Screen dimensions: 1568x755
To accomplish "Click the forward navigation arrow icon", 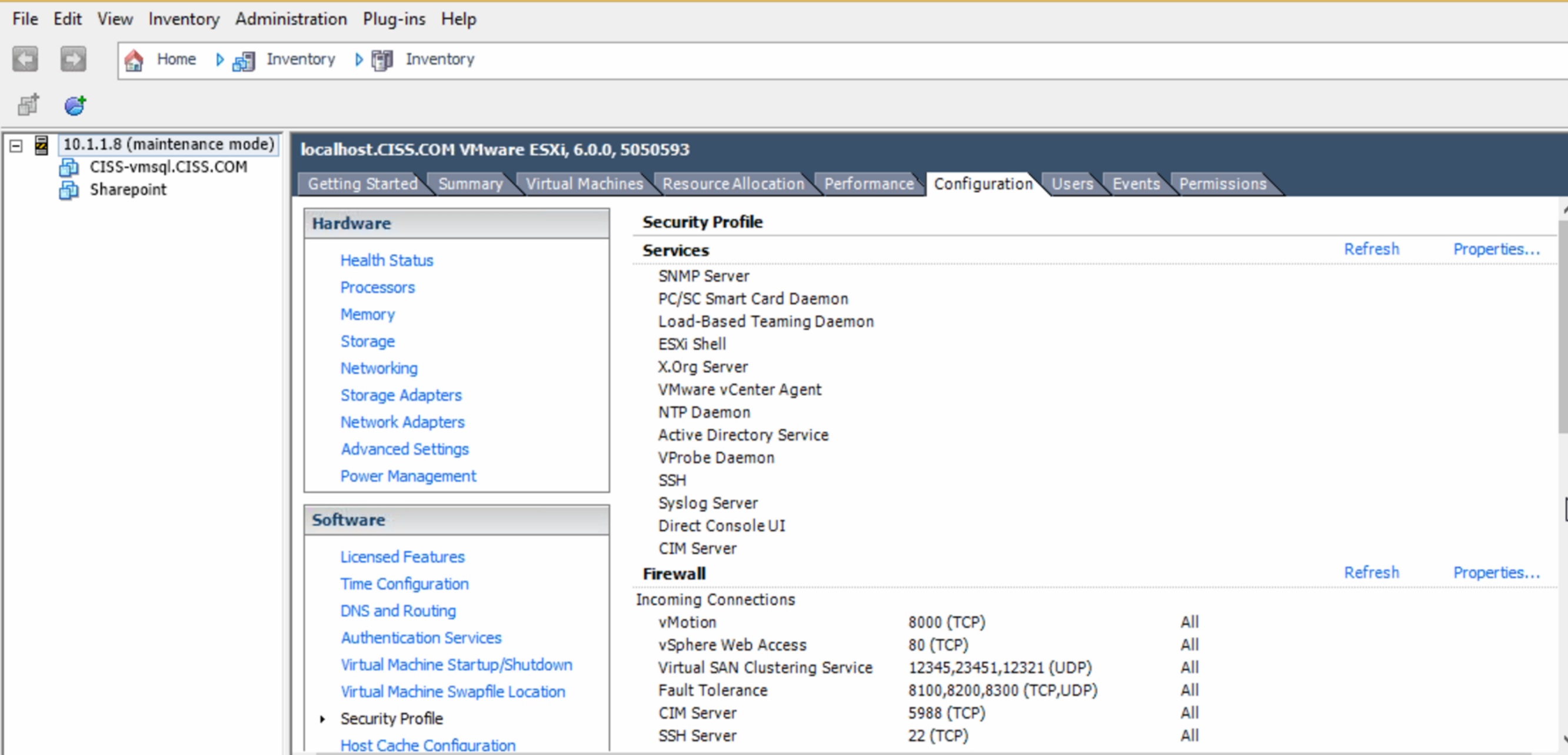I will [x=73, y=59].
